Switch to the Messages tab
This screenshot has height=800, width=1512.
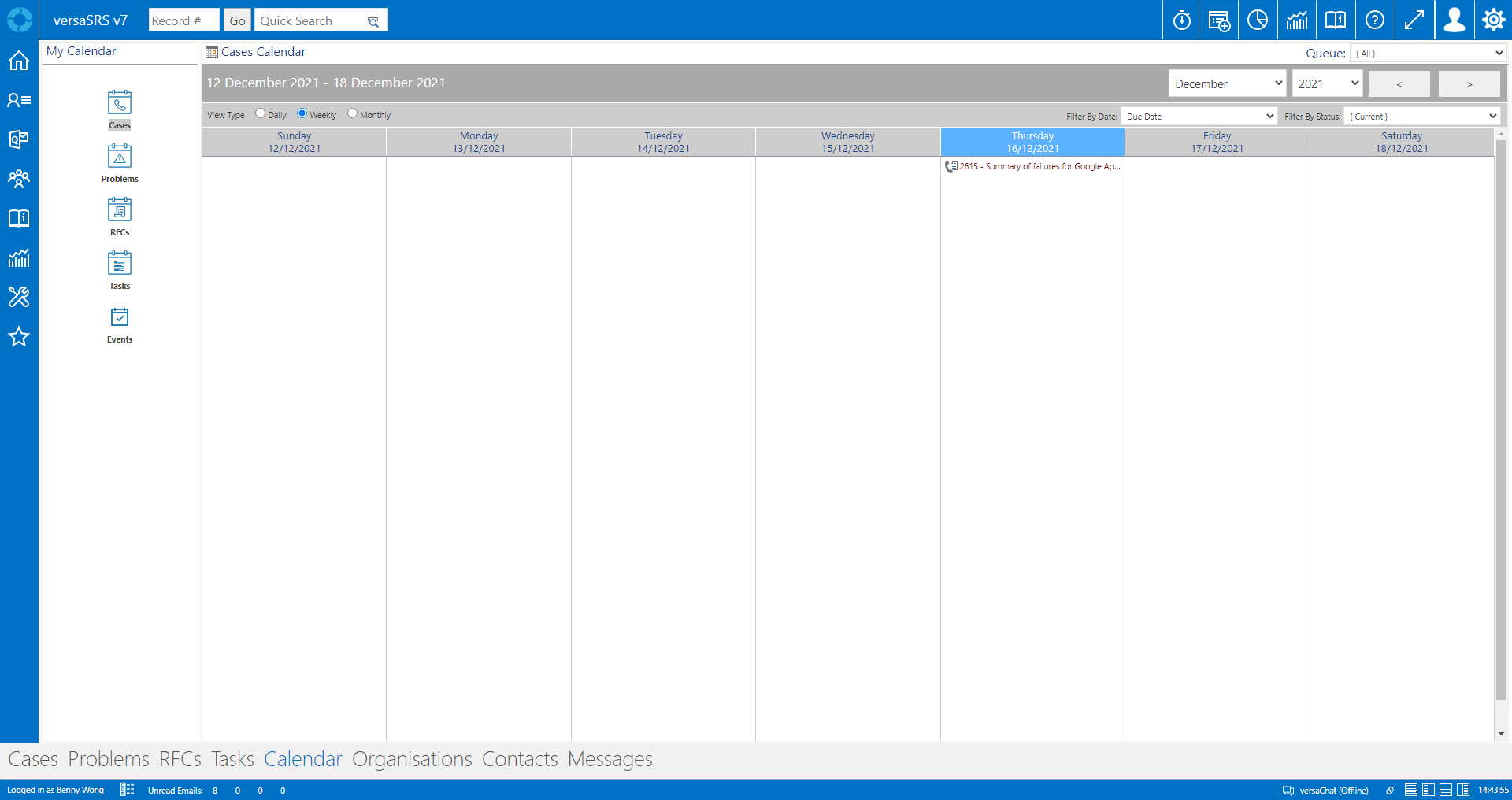[x=610, y=759]
